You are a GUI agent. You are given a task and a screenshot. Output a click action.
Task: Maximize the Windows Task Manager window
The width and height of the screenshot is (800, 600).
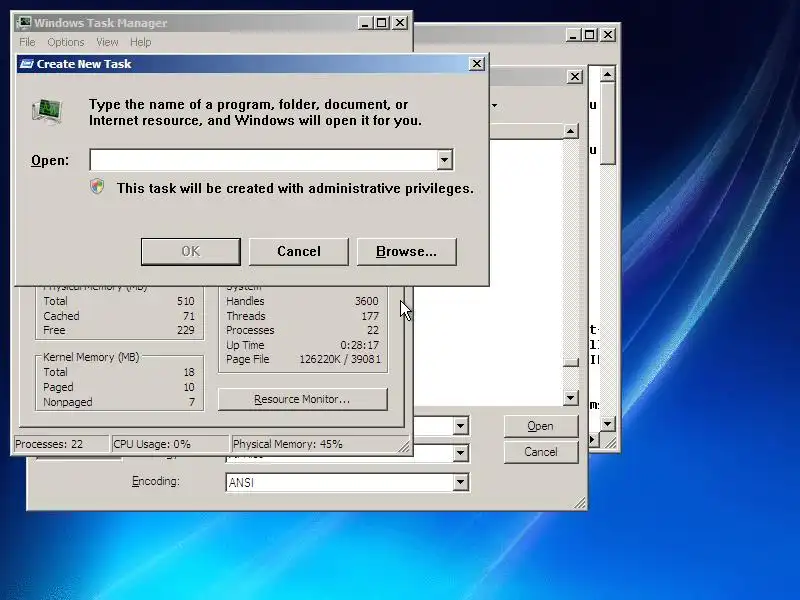point(382,23)
